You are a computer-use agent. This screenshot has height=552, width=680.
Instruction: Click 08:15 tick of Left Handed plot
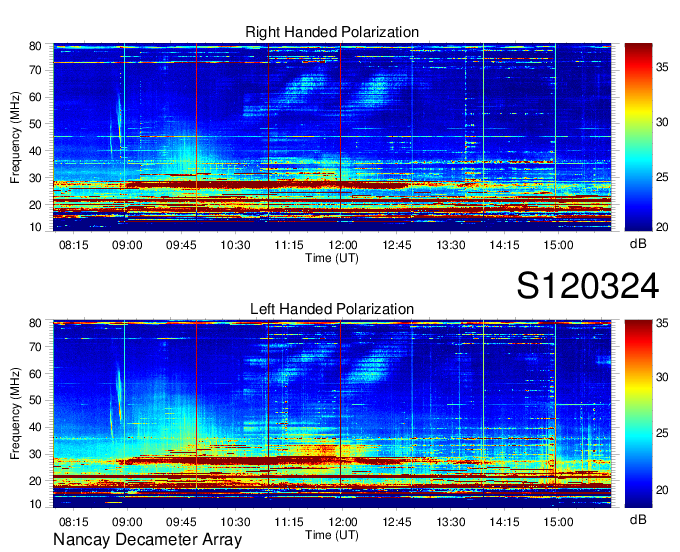73,522
